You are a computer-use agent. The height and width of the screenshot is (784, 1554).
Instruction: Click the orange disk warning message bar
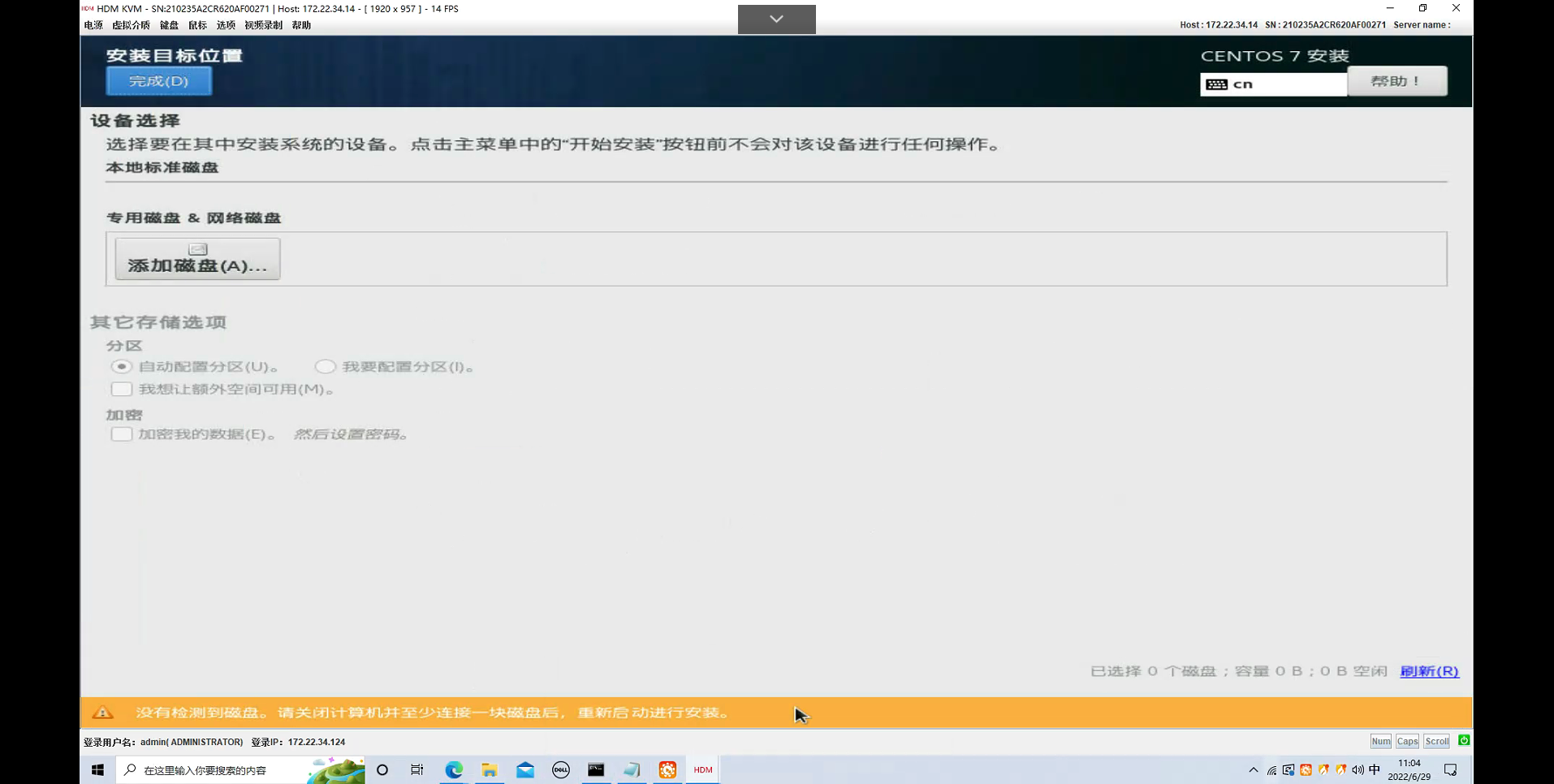[776, 713]
